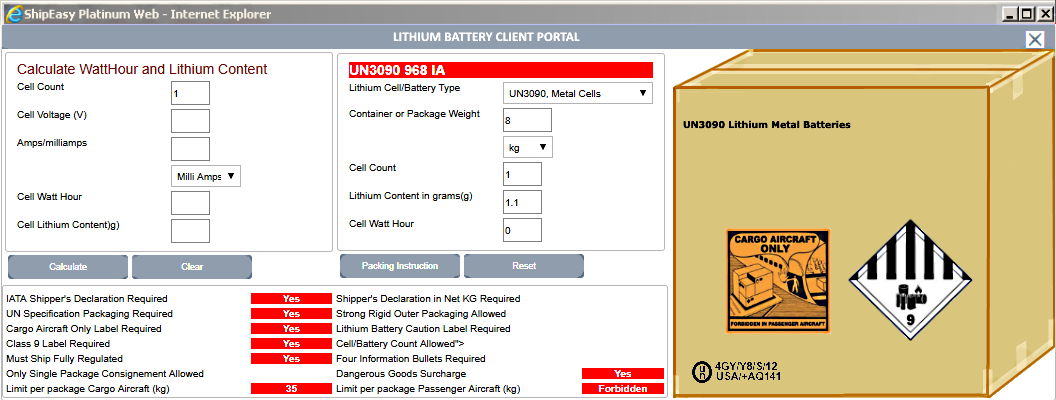Click Shipper's Declaration in Net KG Required

coord(428,298)
